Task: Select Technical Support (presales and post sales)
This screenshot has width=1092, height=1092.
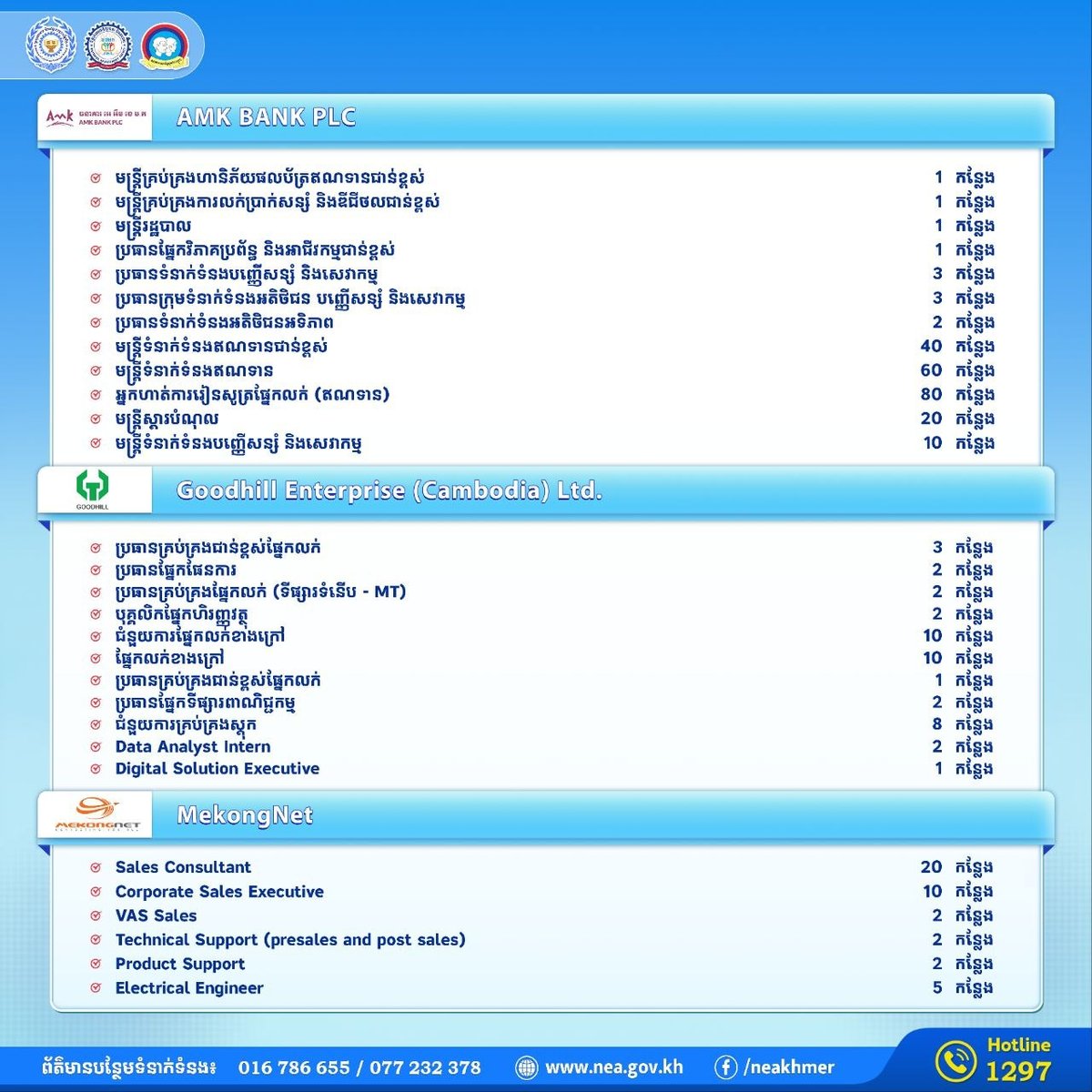Action: click(290, 940)
